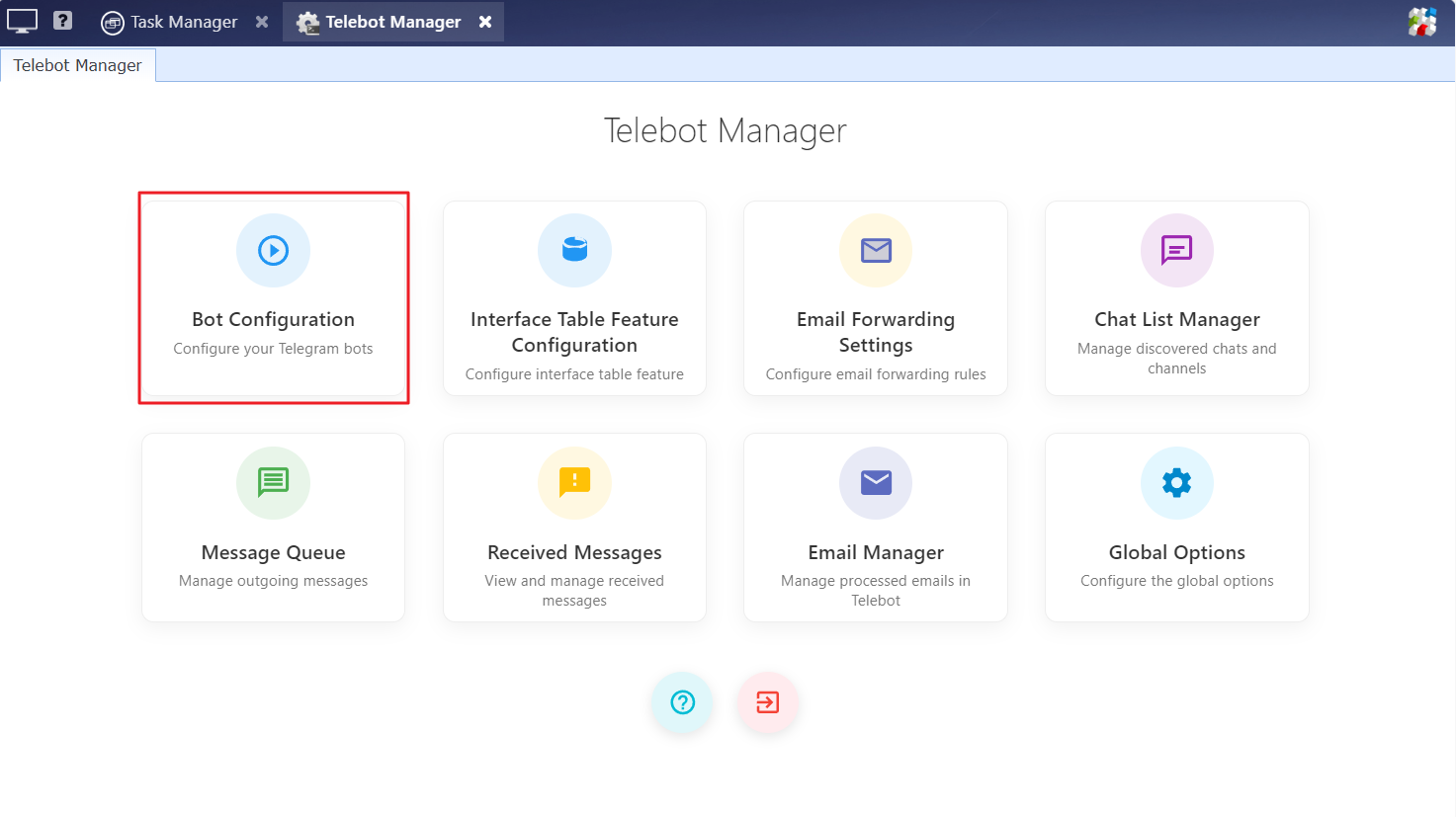Click the Telebot Manager gear tab icon
The height and width of the screenshot is (817, 1456).
(x=308, y=23)
